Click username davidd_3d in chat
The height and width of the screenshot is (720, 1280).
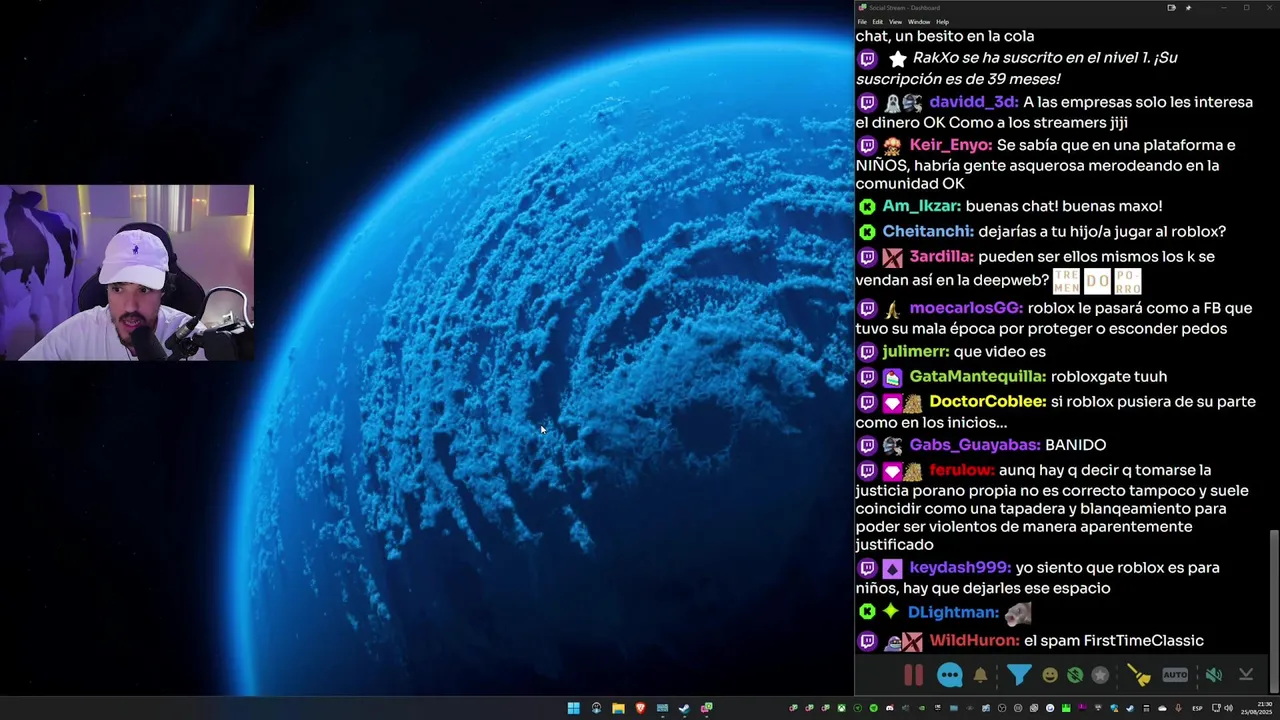coord(973,102)
